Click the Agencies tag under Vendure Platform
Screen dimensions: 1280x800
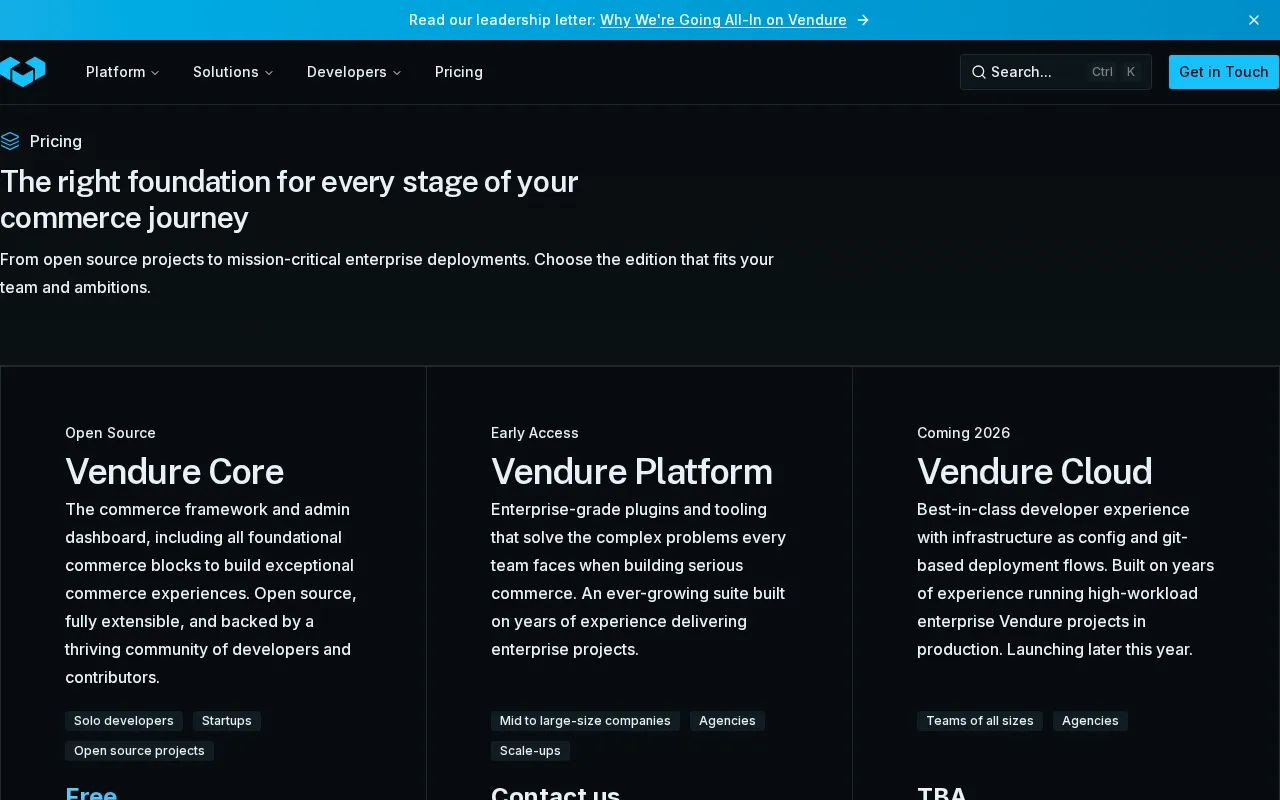tap(727, 721)
